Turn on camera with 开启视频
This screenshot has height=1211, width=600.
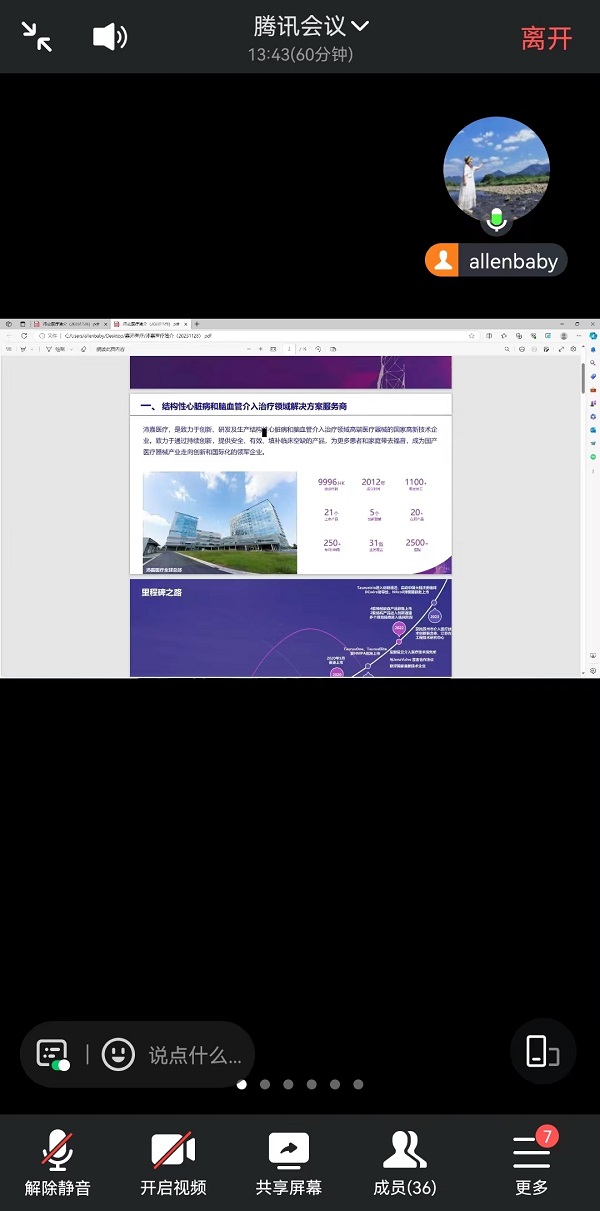coord(173,1162)
